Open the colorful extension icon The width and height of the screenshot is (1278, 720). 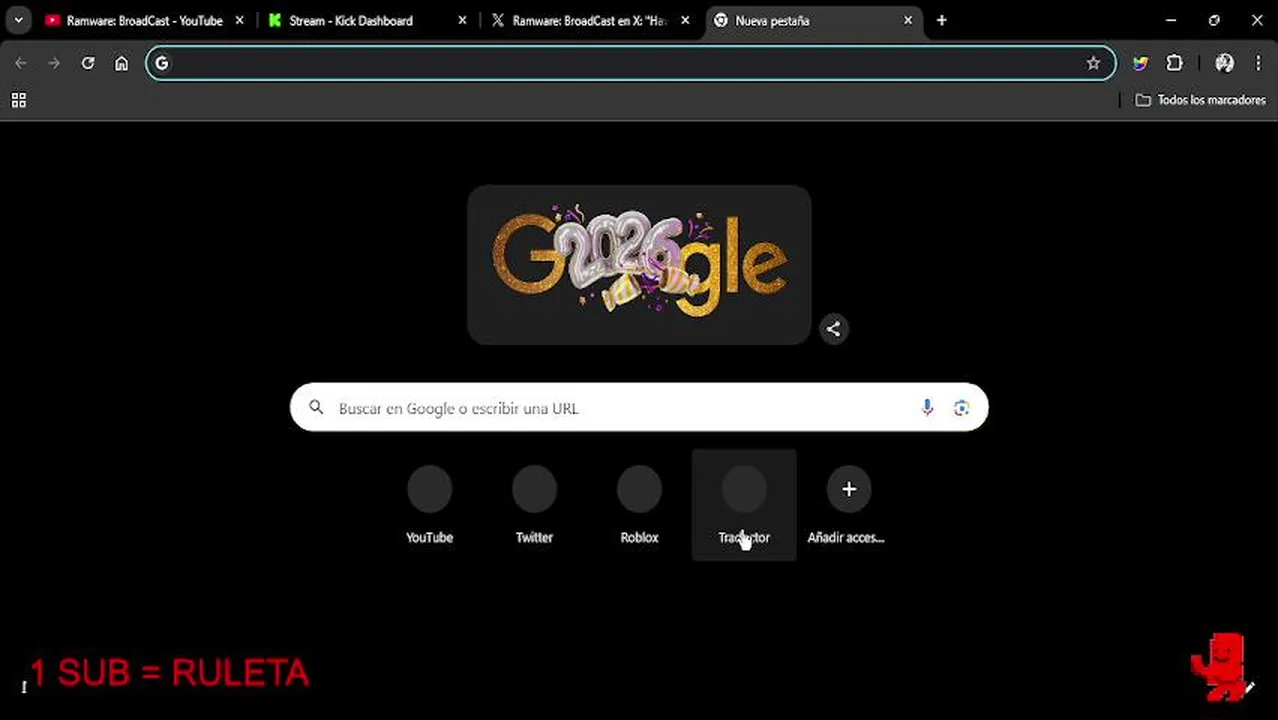[x=1140, y=63]
